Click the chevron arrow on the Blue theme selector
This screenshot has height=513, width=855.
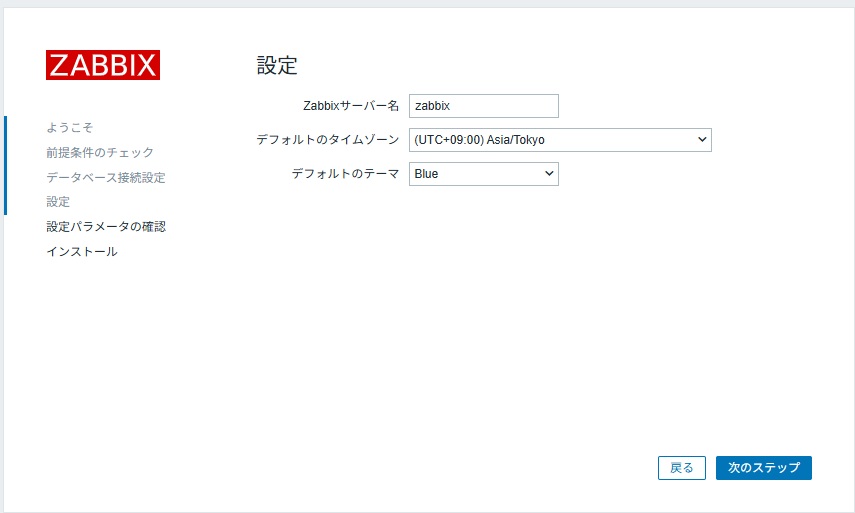[x=548, y=174]
